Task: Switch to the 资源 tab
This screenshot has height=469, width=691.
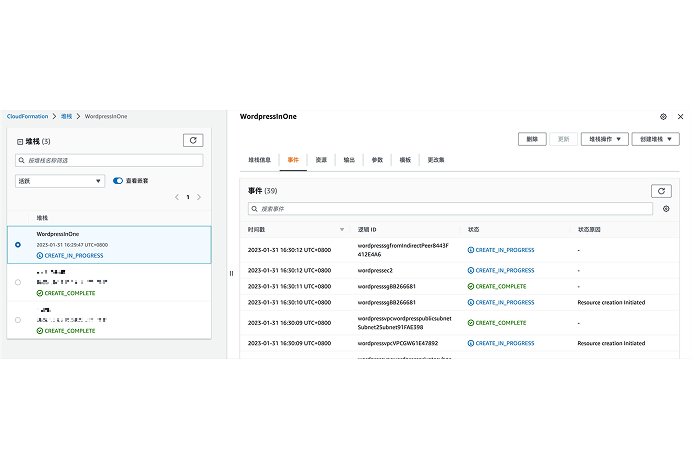Action: tap(321, 160)
